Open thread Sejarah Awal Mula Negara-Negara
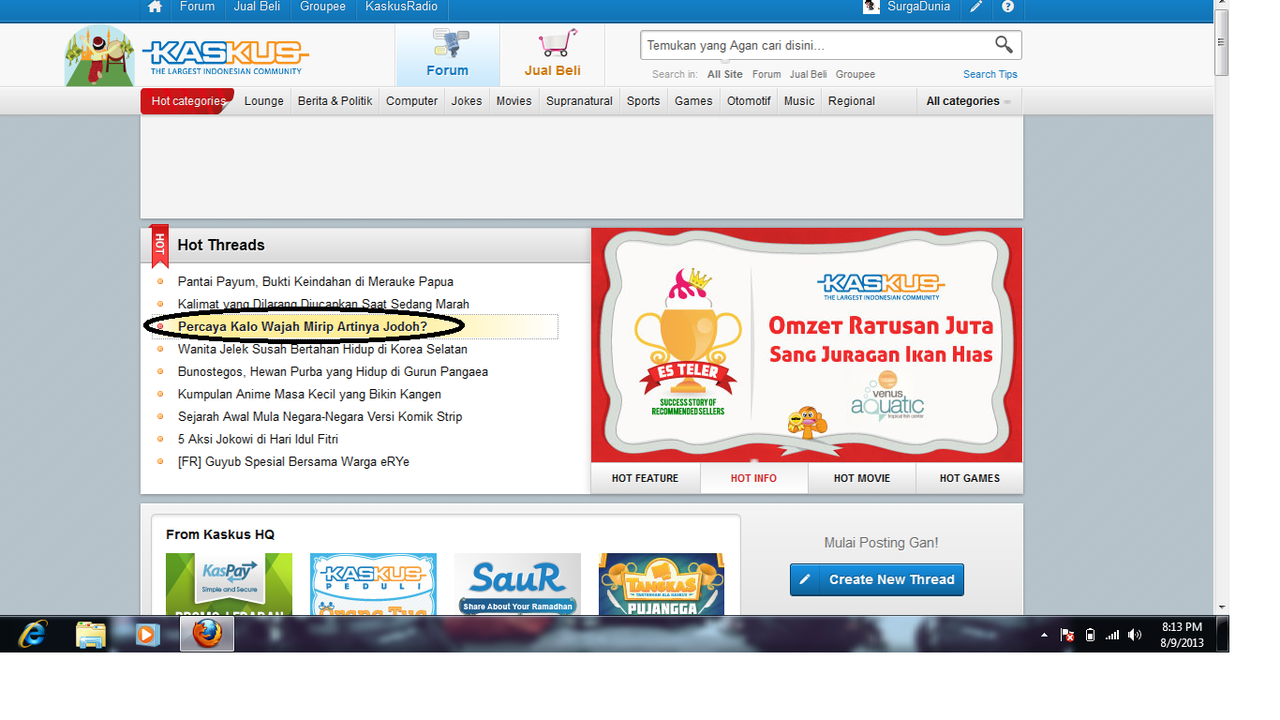This screenshot has width=1280, height=720. pyautogui.click(x=320, y=417)
